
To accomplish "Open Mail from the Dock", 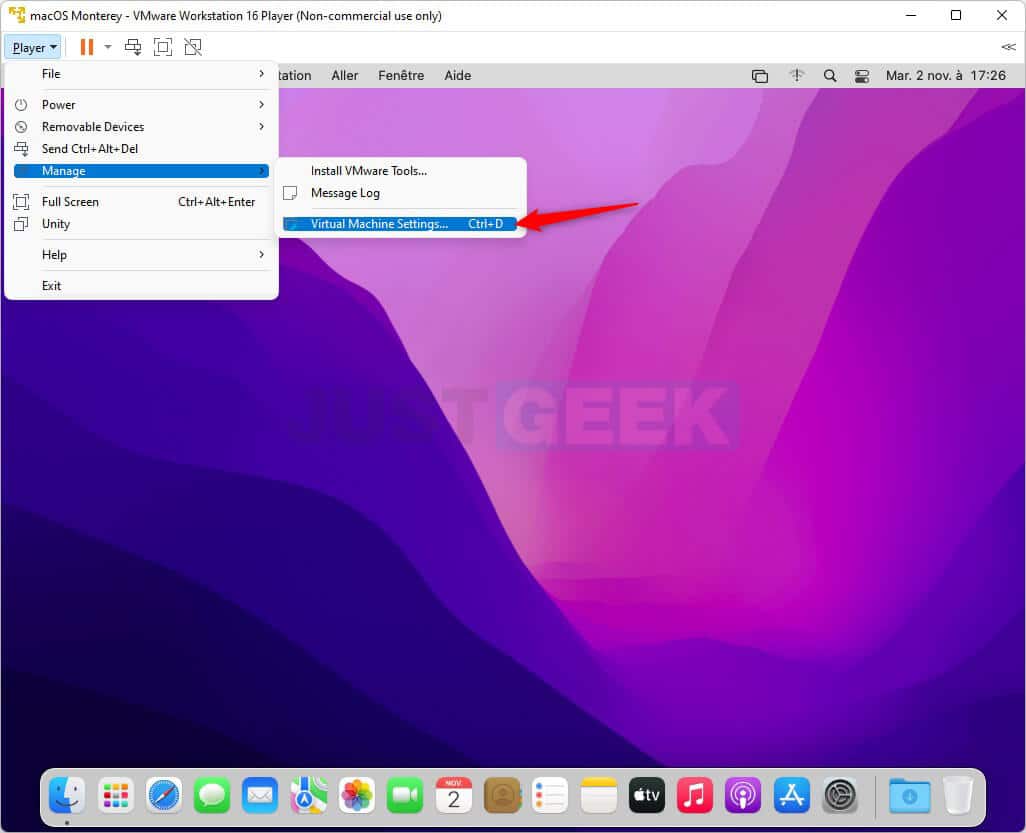I will coord(260,795).
